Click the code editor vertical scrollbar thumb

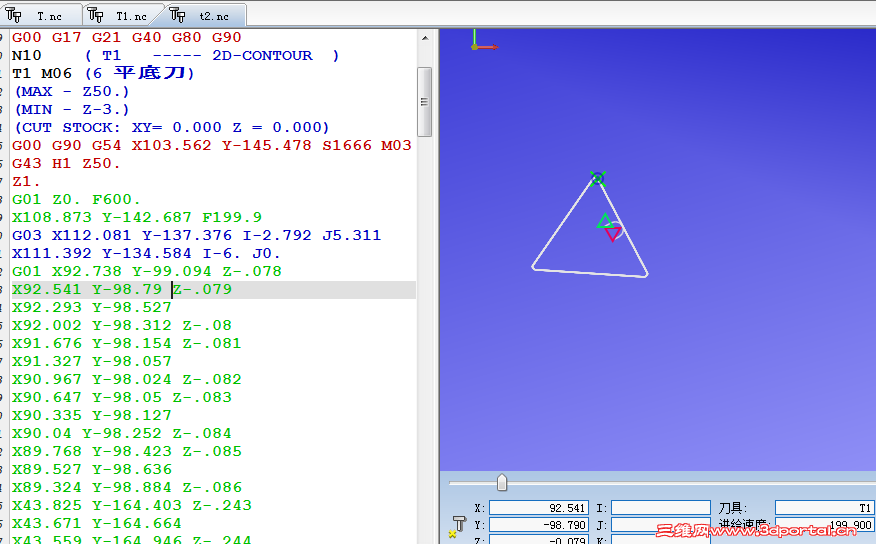pyautogui.click(x=425, y=102)
